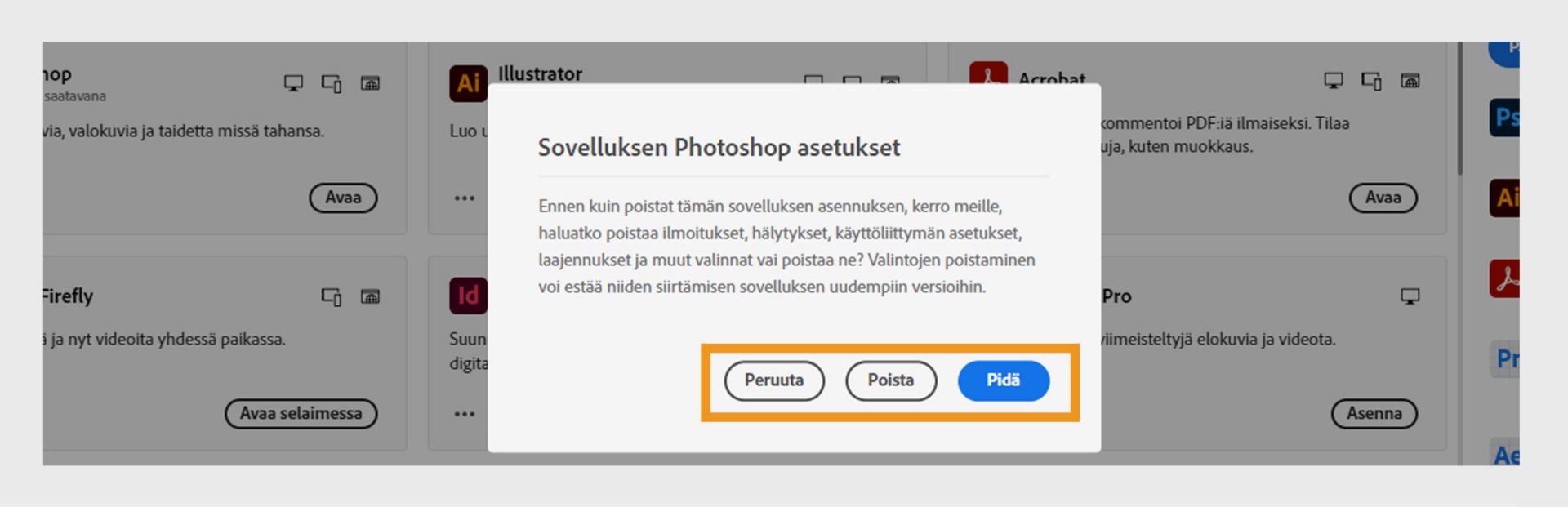
Task: Click the web browser icon on the Photoshop card
Action: [370, 82]
